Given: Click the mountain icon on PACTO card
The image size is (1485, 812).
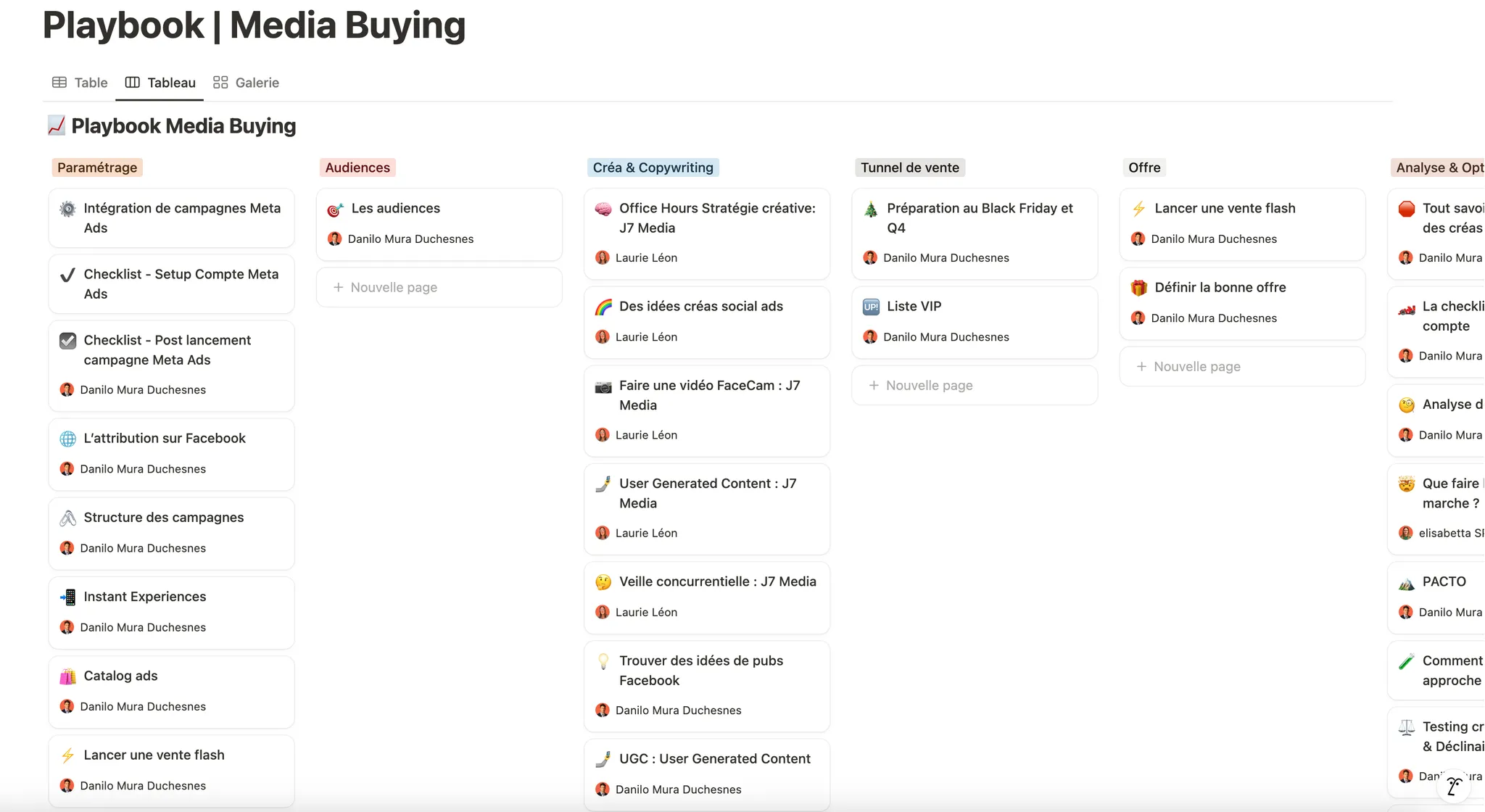Looking at the screenshot, I should [1407, 582].
